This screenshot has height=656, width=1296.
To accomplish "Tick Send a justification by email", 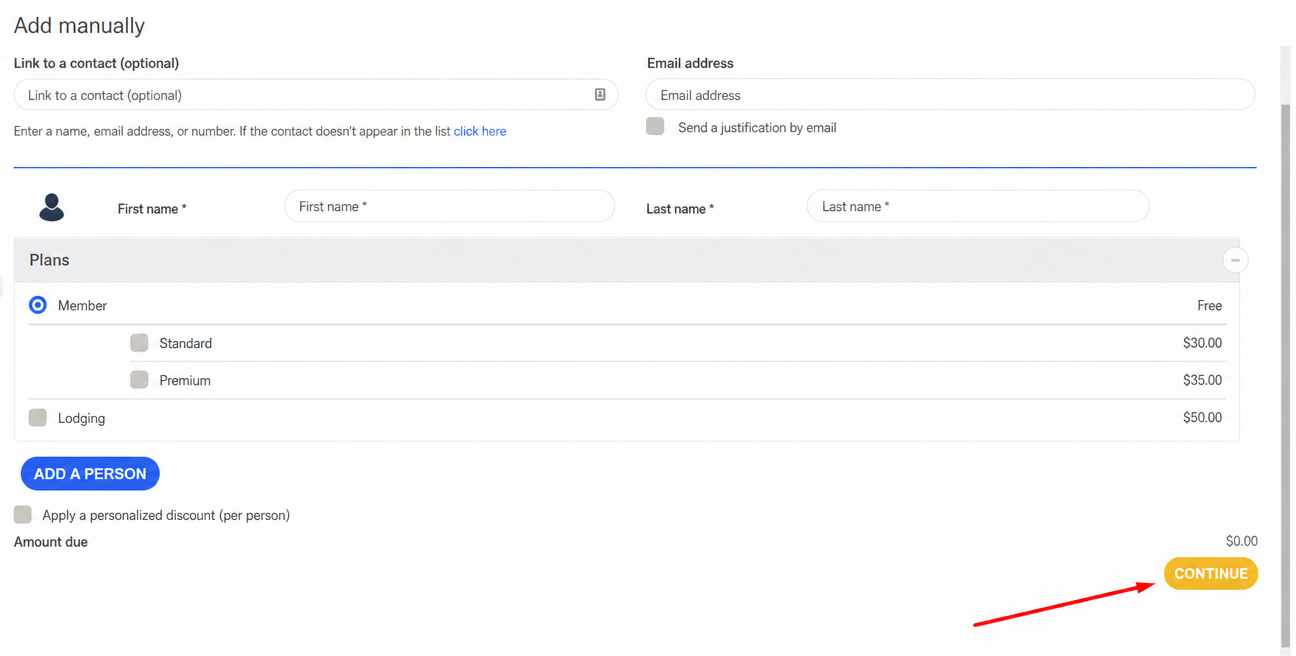I will point(655,126).
